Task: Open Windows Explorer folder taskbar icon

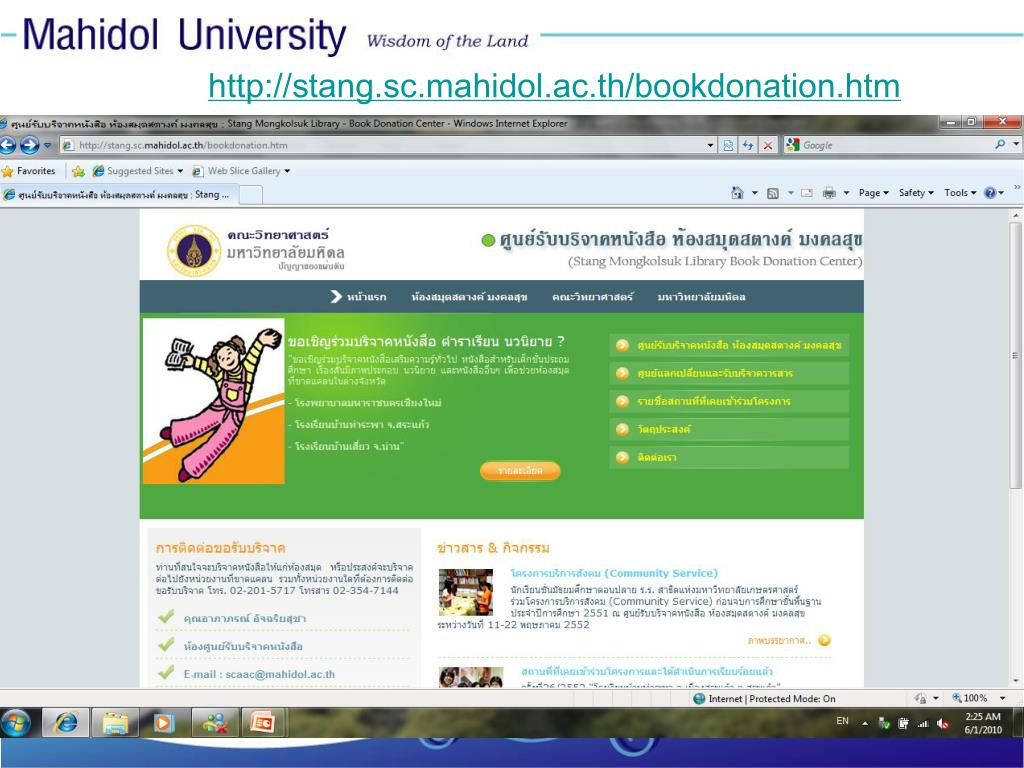Action: tap(116, 723)
